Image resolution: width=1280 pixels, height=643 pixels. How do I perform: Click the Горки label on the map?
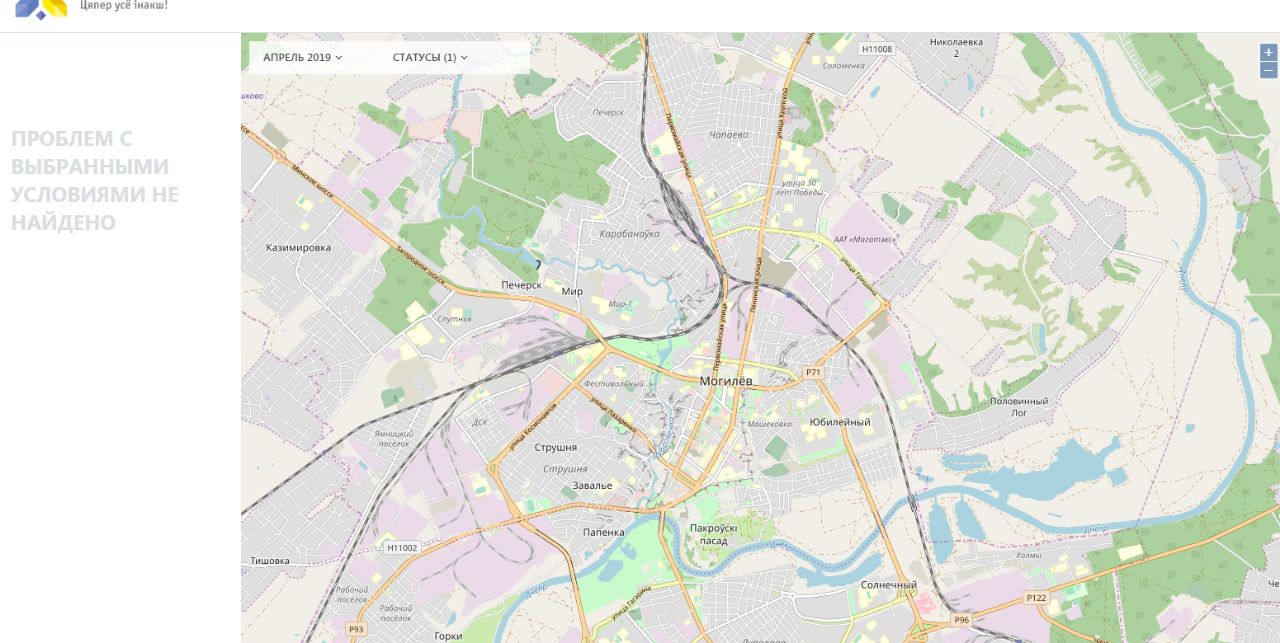click(x=449, y=636)
